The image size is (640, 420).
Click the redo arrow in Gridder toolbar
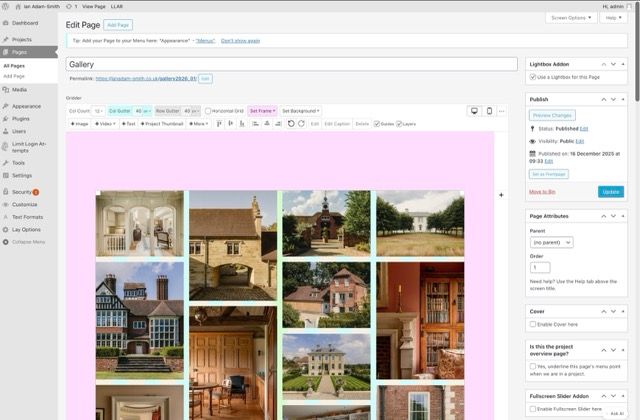click(301, 124)
